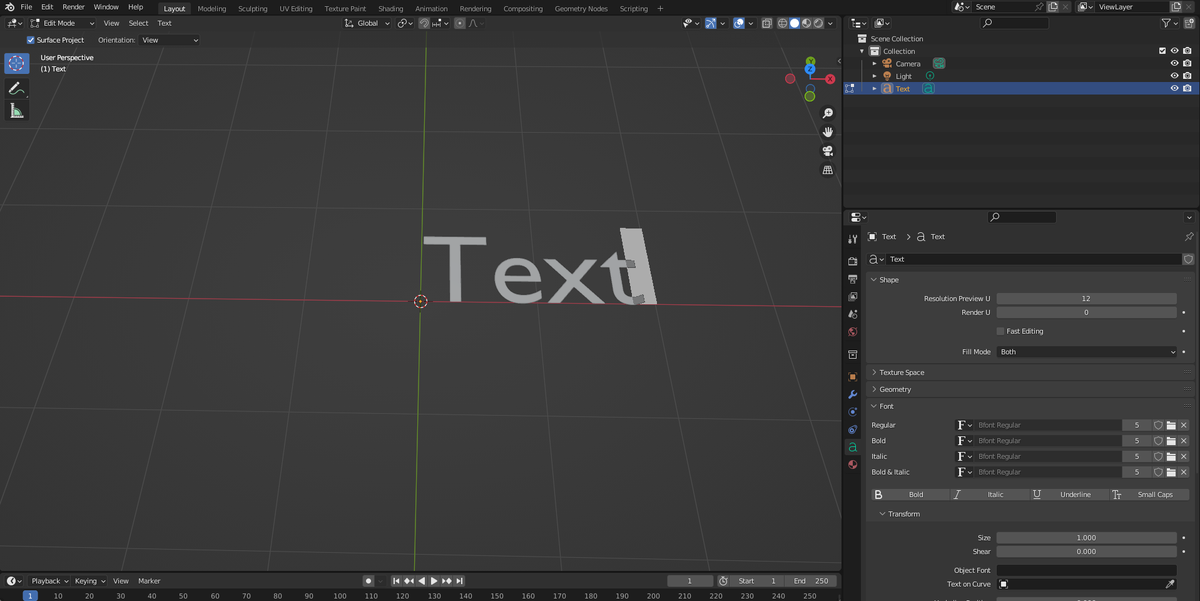Open the View Layer properties tab
1200x601 pixels.
pyautogui.click(x=853, y=297)
